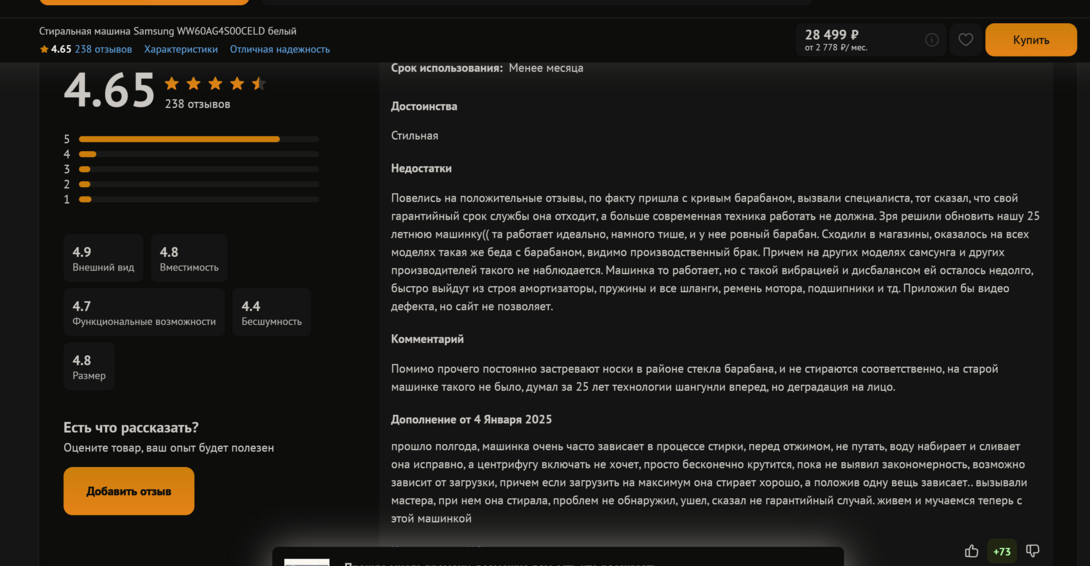Click the large five-star rating row

(215, 84)
